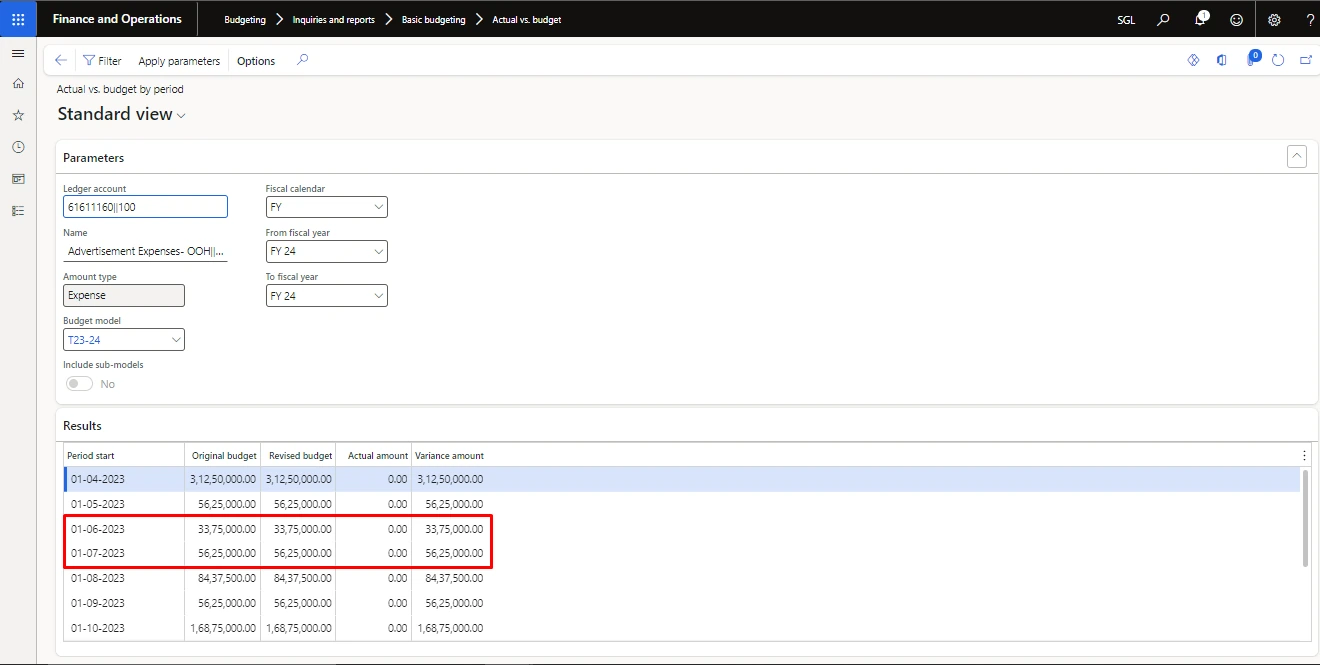Click the attachments icon with badge 0
Image resolution: width=1320 pixels, height=665 pixels.
(x=1251, y=59)
